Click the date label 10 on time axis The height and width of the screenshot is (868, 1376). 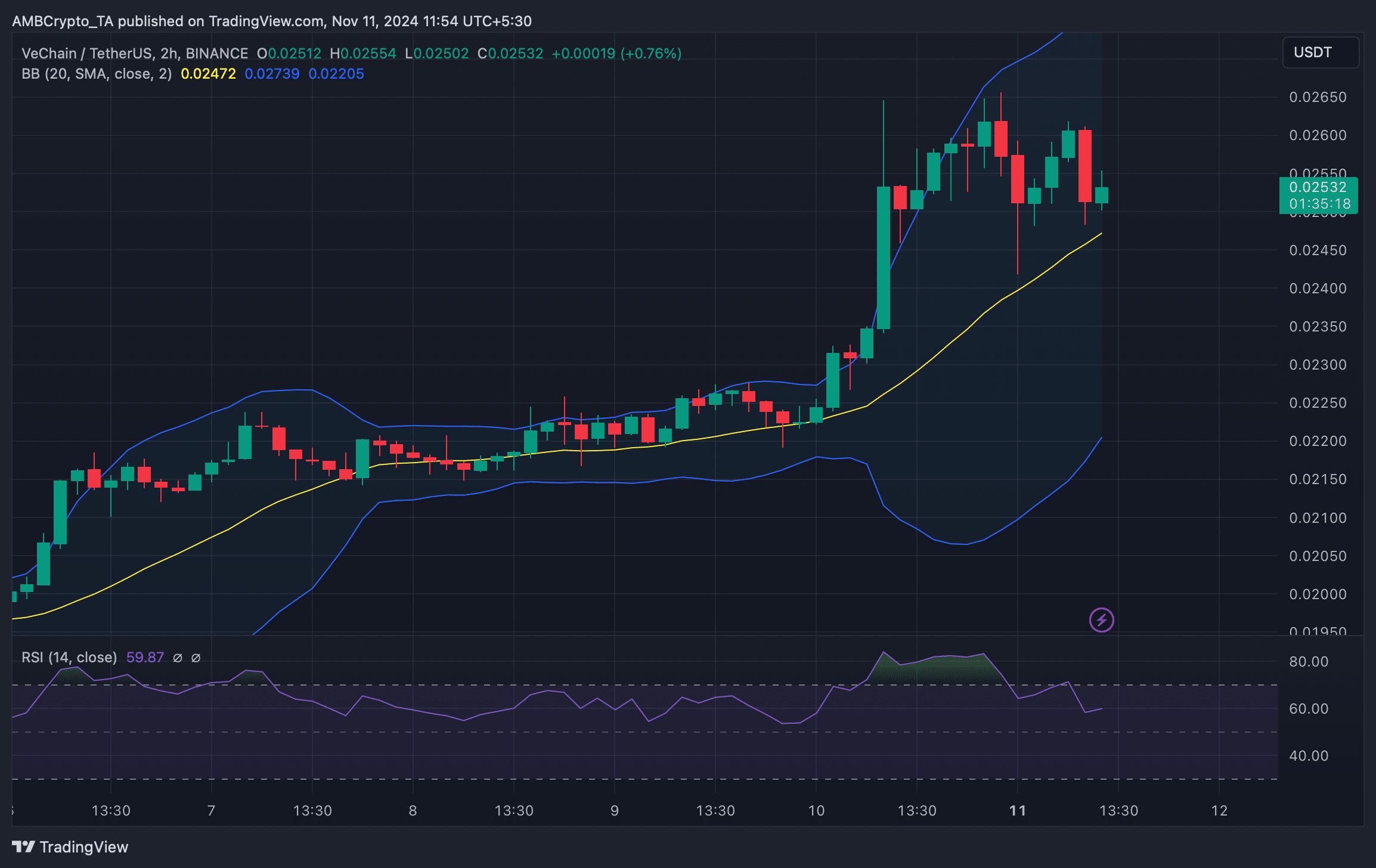[816, 811]
